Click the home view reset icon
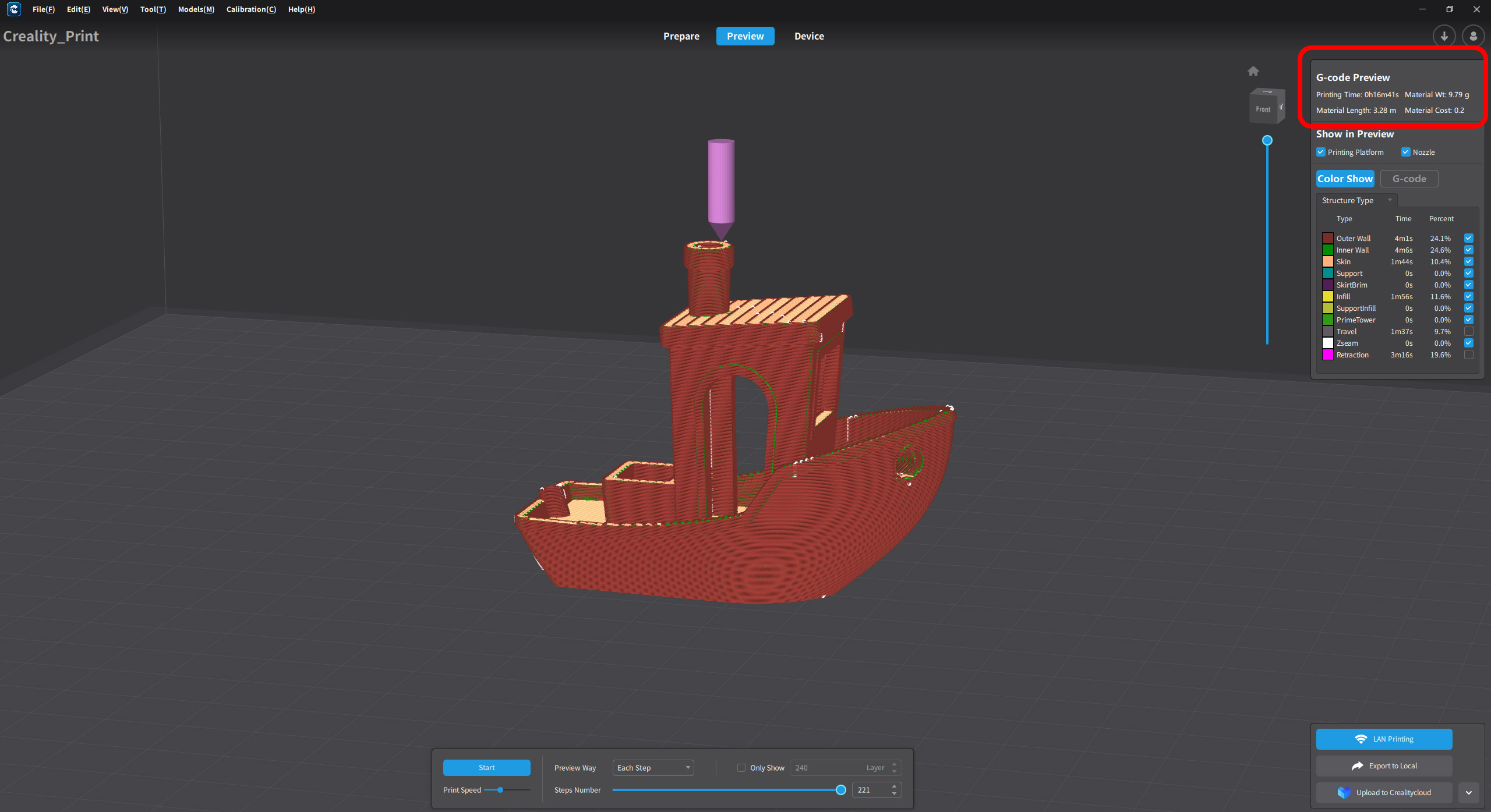This screenshot has height=812, width=1491. (x=1253, y=71)
